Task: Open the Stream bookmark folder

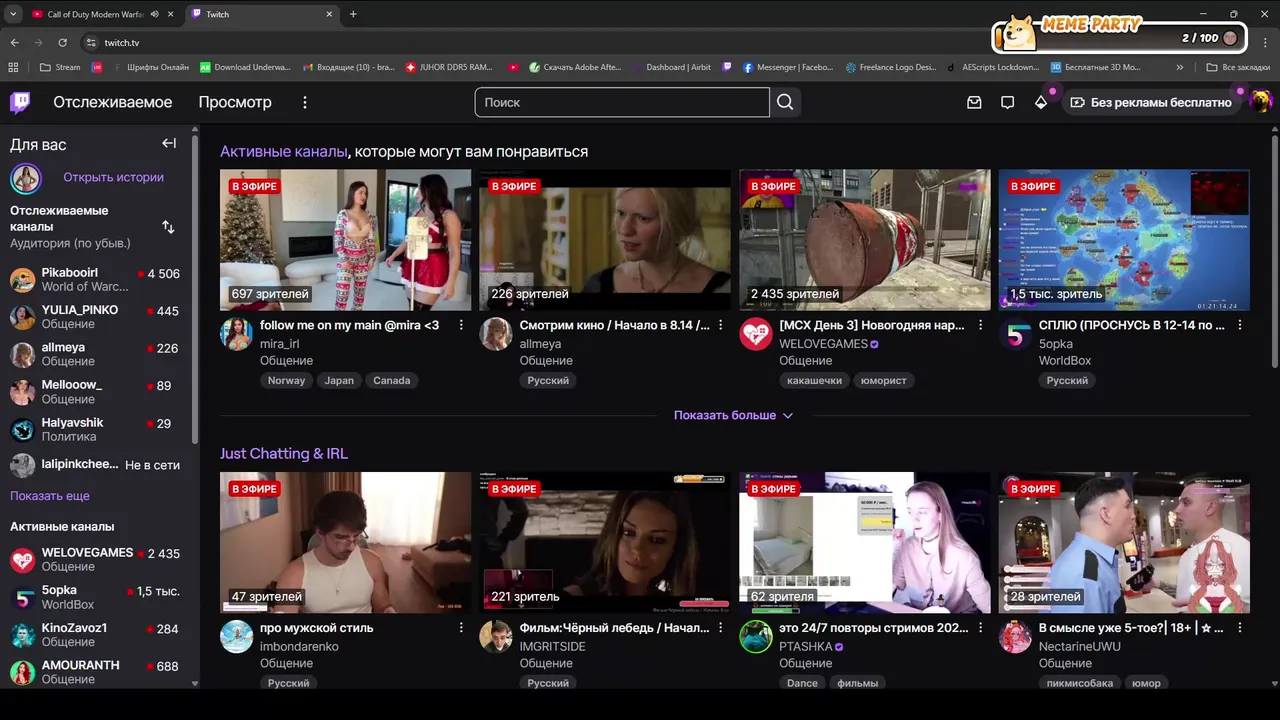Action: pos(60,67)
